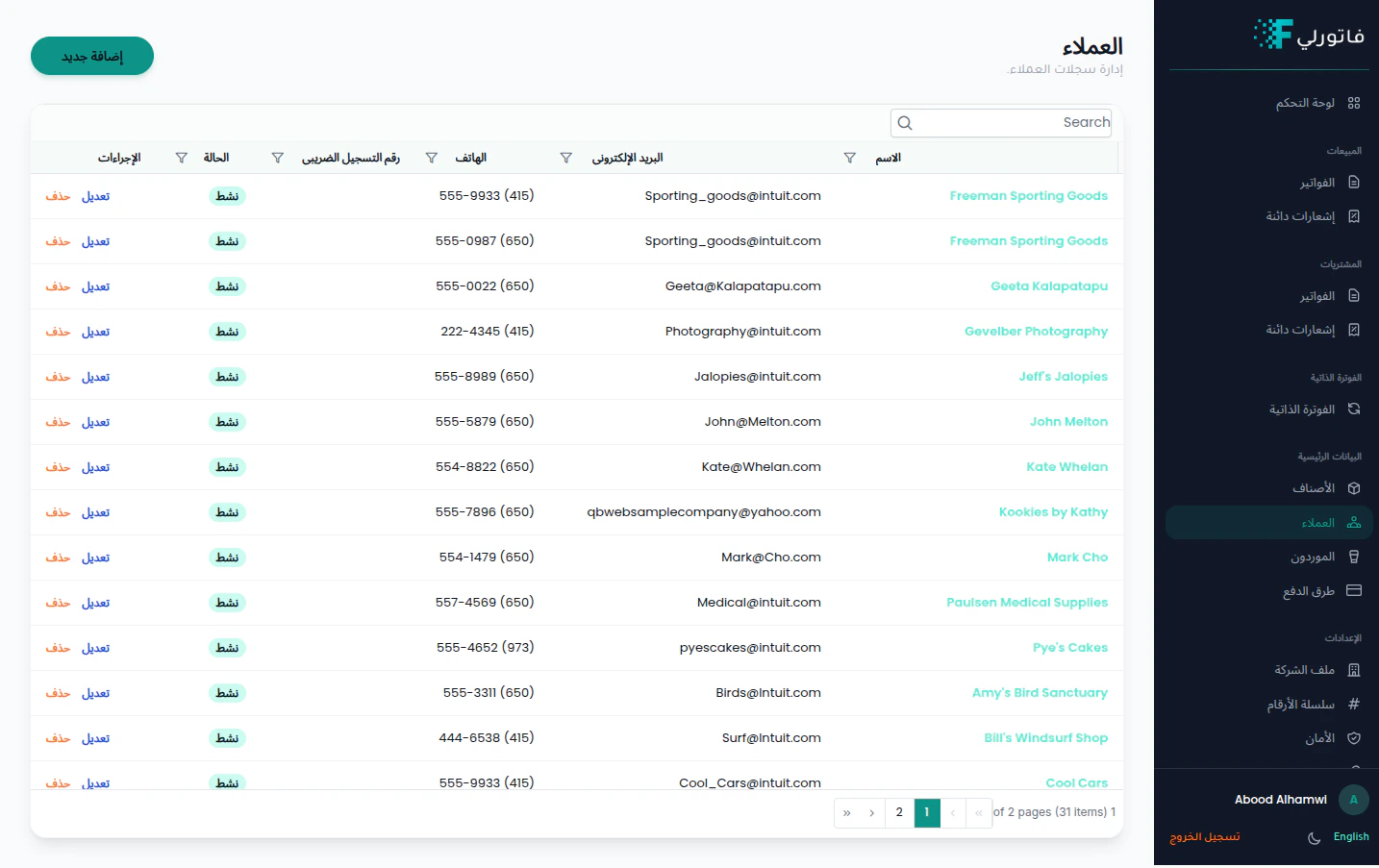The image size is (1379, 868).
Task: Click the disabled previous page arrow
Action: pos(953,813)
